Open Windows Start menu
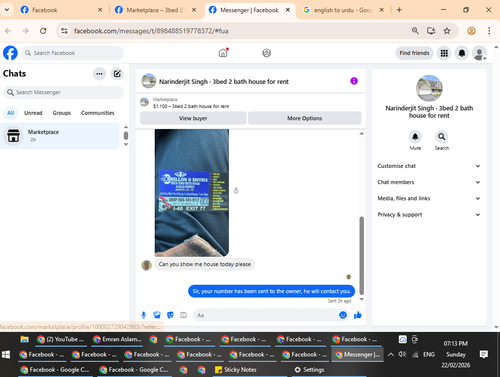Screen dimensions: 500x377 pyautogui.click(x=6, y=355)
